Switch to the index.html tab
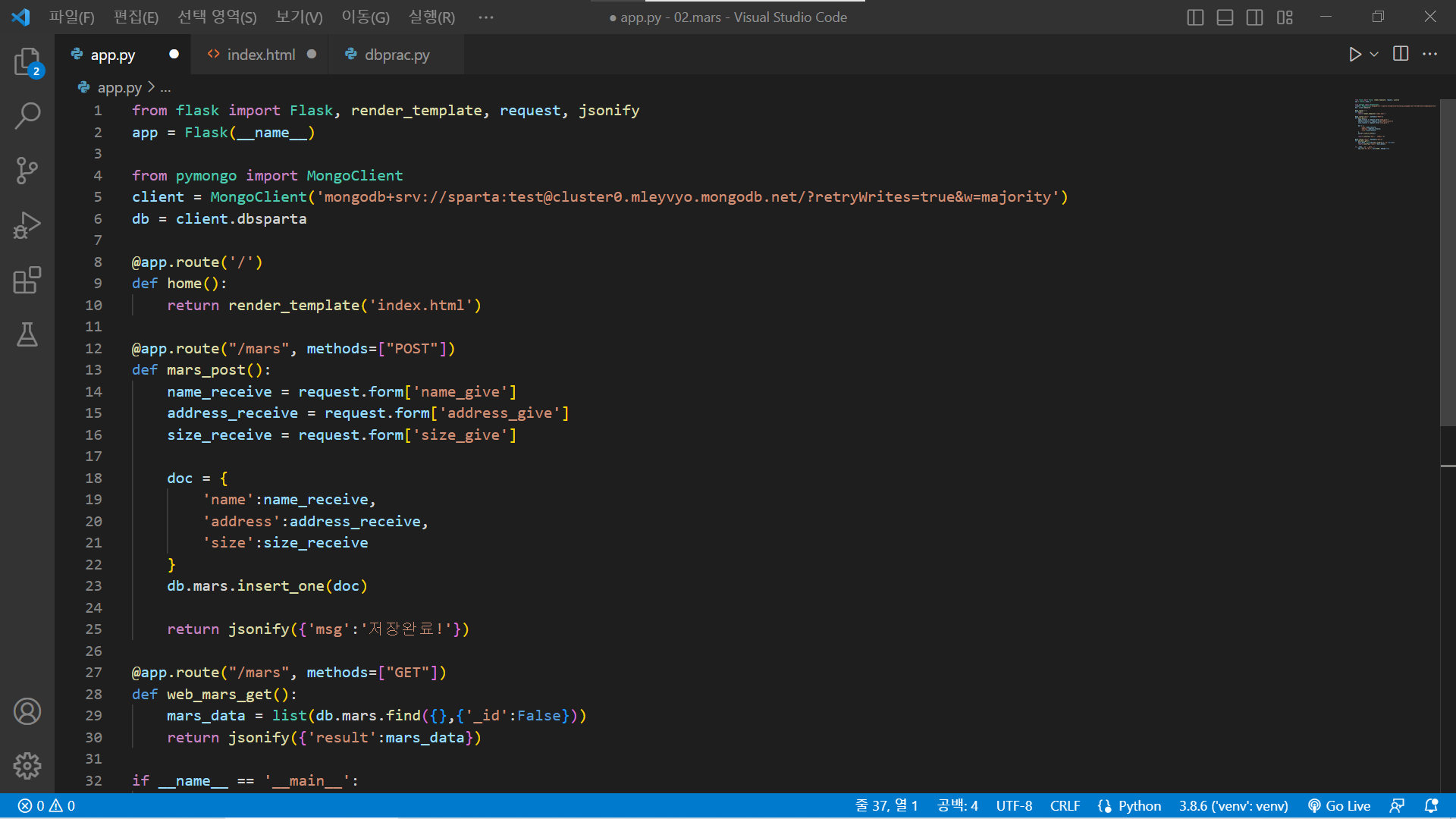1456x819 pixels. pyautogui.click(x=260, y=55)
